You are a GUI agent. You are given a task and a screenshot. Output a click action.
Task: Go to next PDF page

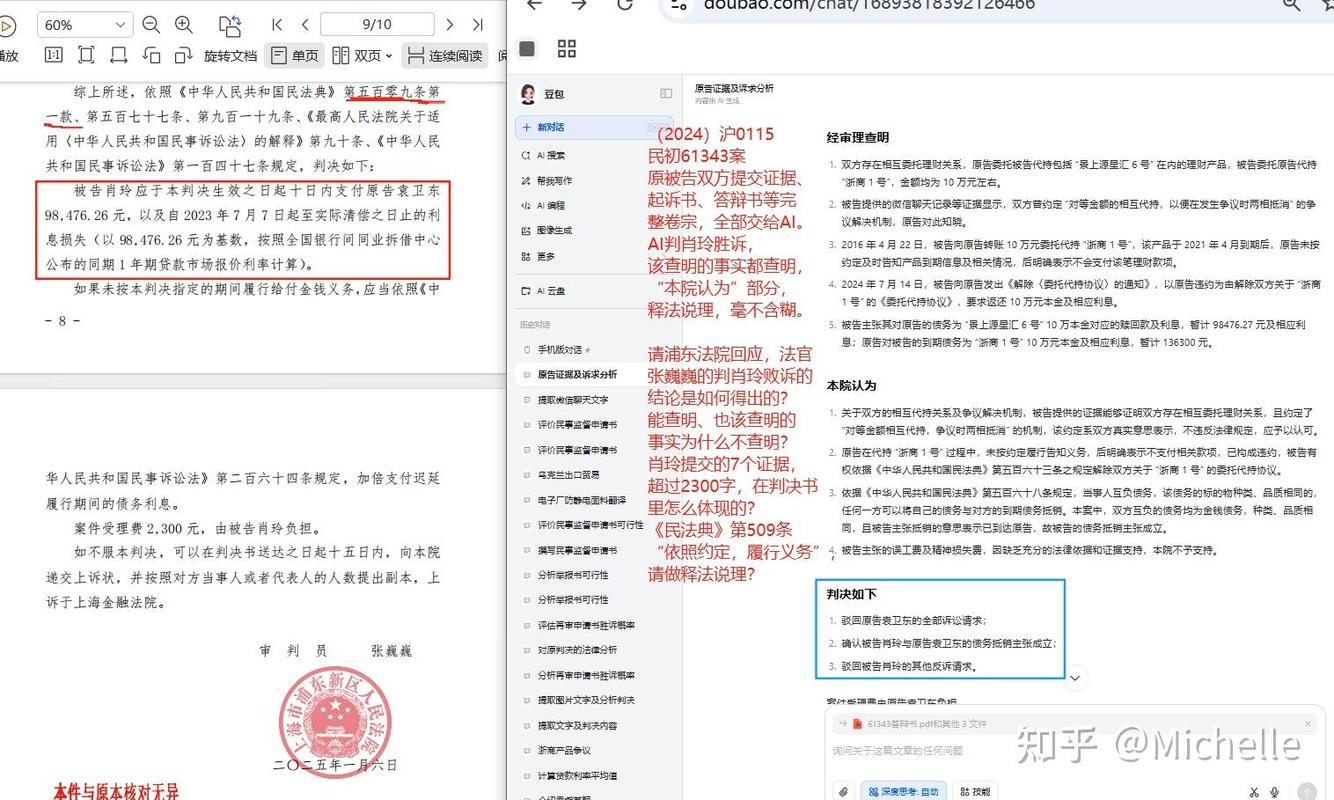click(450, 25)
